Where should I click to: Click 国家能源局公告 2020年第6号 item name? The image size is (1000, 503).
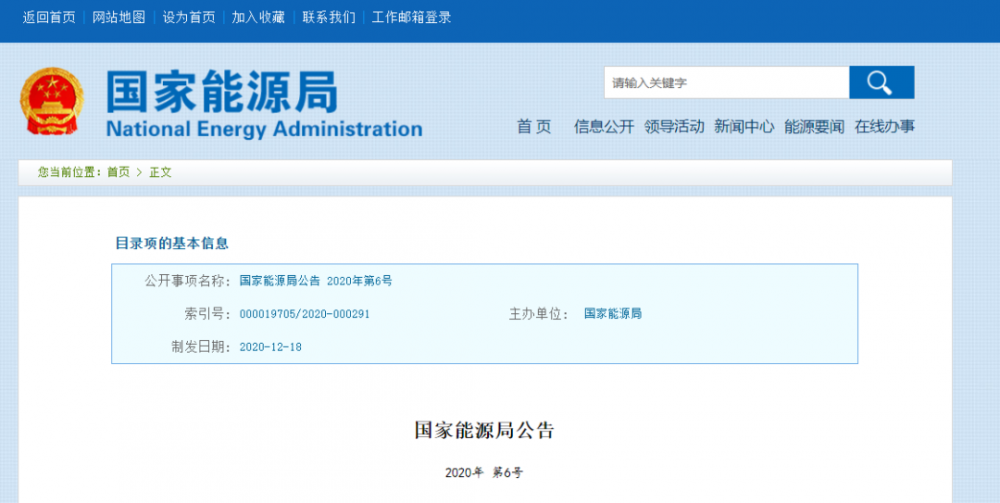click(x=316, y=281)
